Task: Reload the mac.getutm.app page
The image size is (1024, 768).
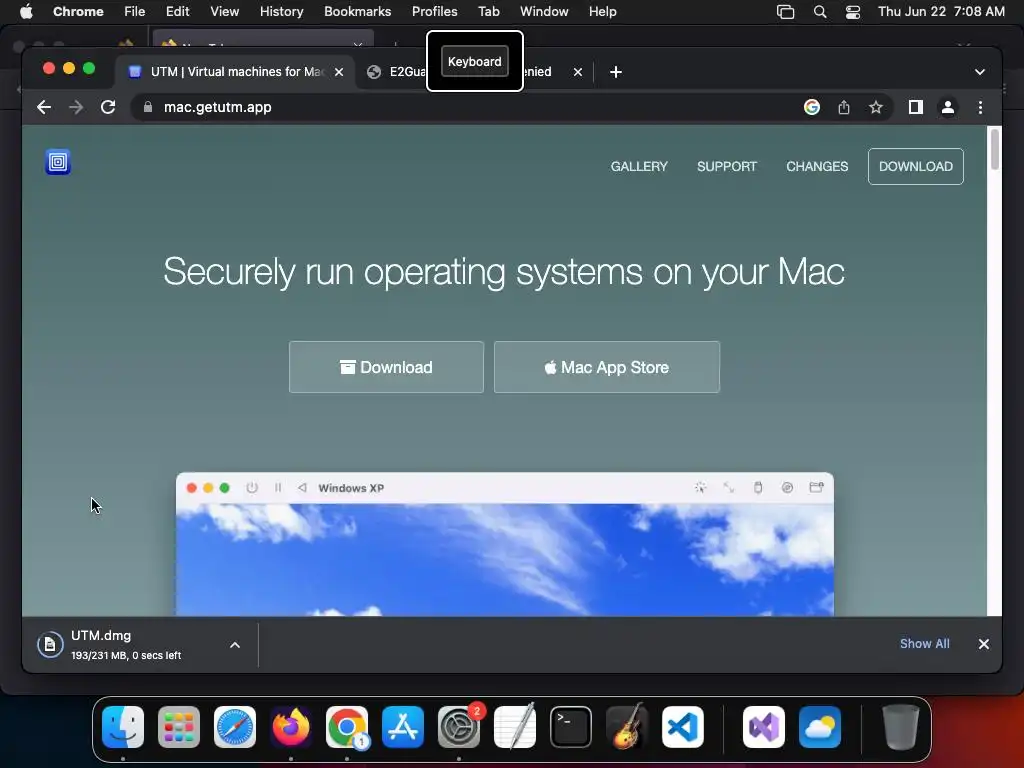Action: (108, 107)
